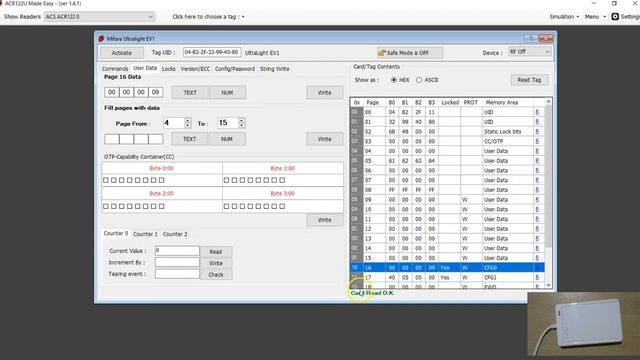
Task: Tick the last bit checkbox under Byte 1:00
Action: (282, 180)
